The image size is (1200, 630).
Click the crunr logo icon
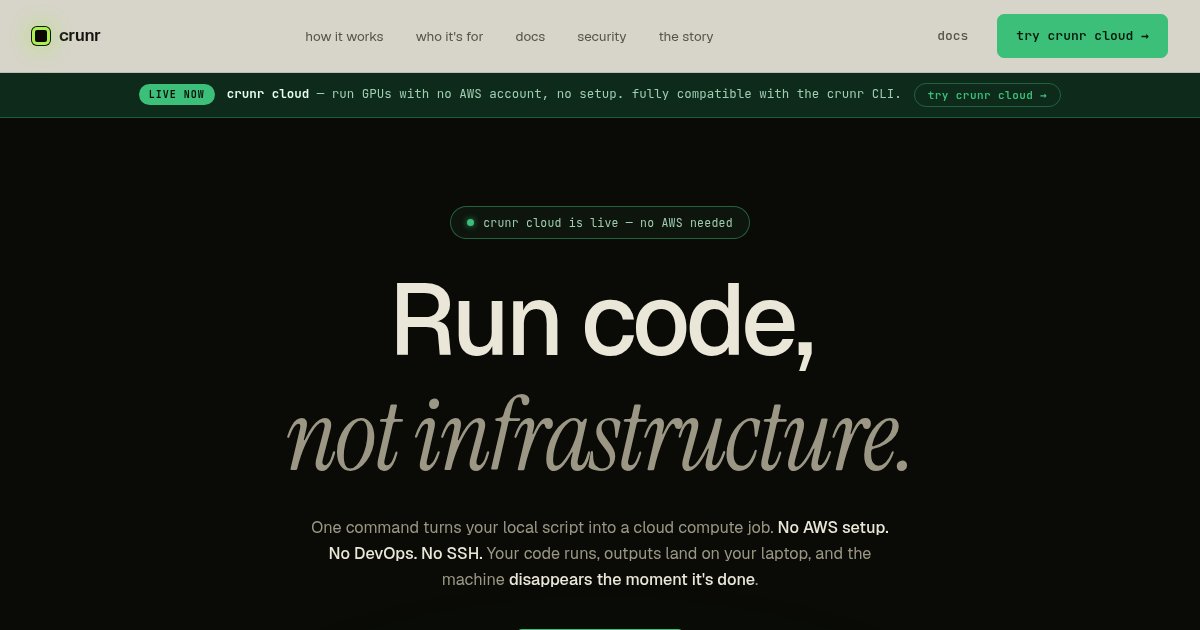pos(41,36)
